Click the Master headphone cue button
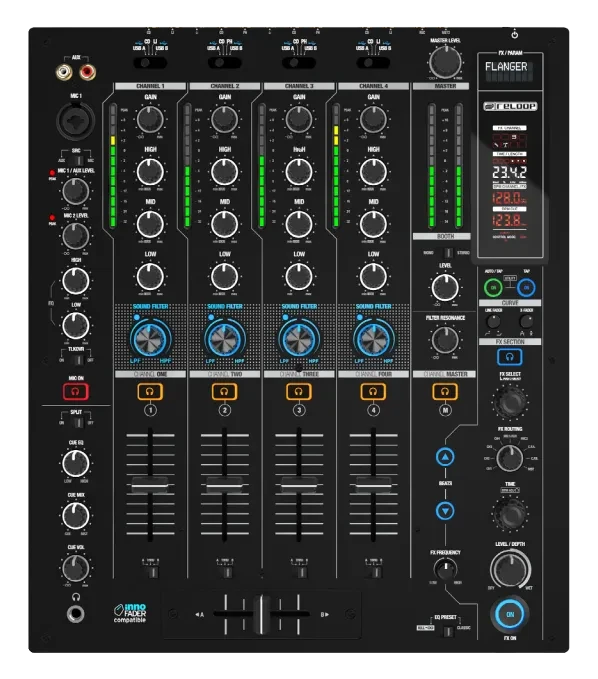598x679 pixels. [x=445, y=391]
